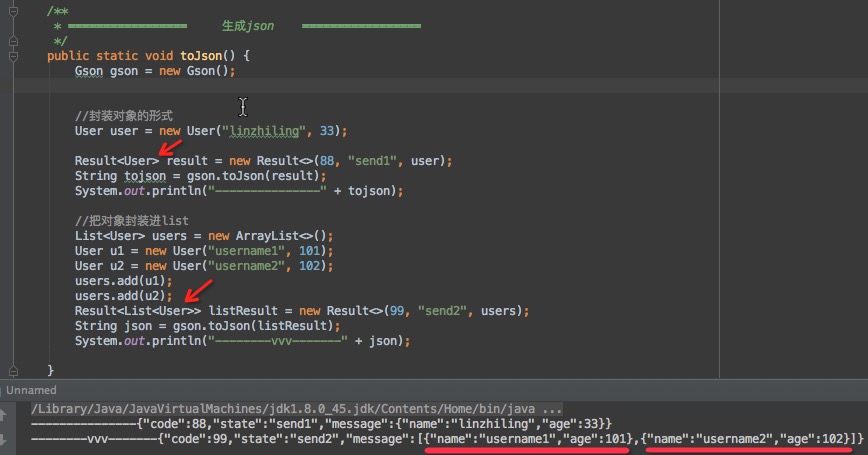868x455 pixels.
Task: Click the fold marker beside the */ line
Action: 13,41
